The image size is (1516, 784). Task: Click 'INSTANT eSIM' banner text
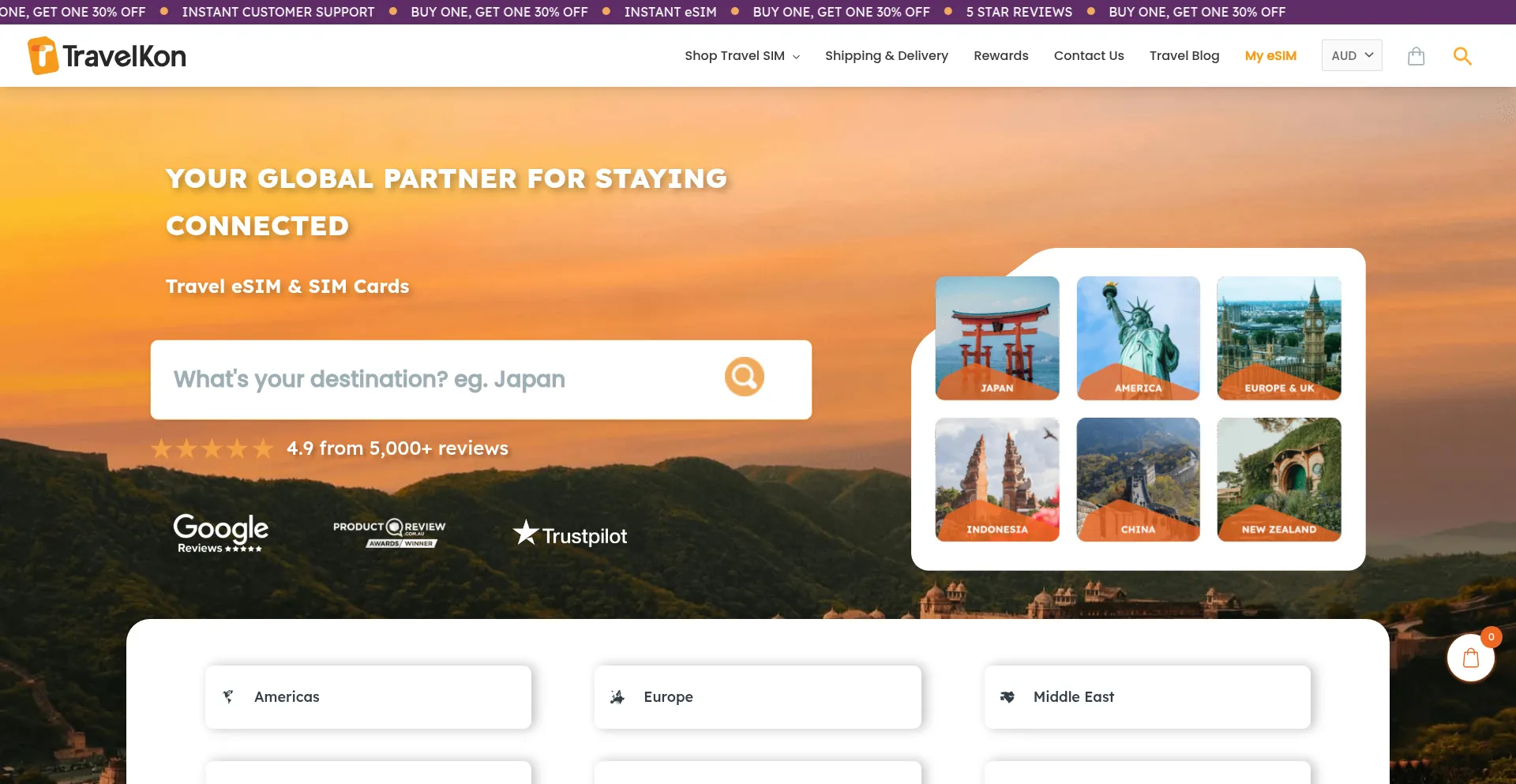tap(670, 12)
